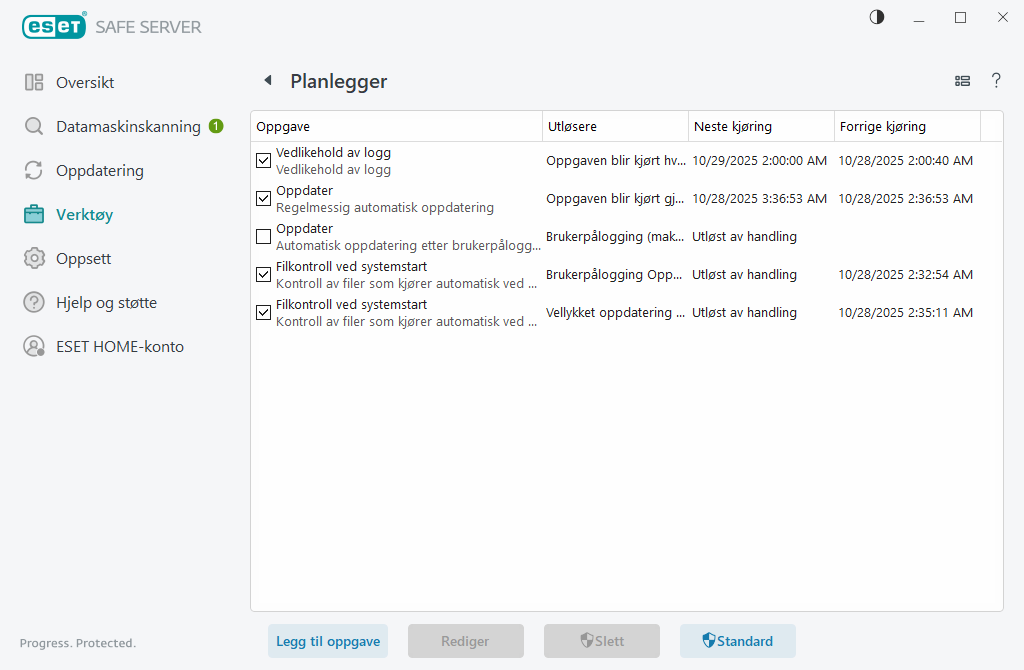The width and height of the screenshot is (1024, 670).
Task: Restore defaults with the Standard button
Action: (737, 641)
